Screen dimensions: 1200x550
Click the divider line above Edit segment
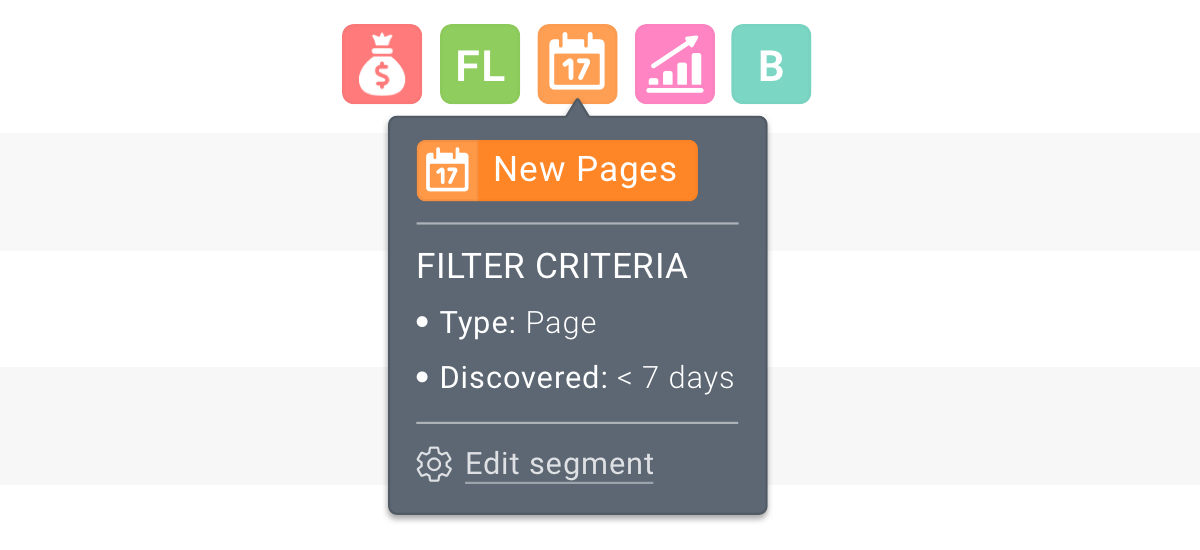577,423
